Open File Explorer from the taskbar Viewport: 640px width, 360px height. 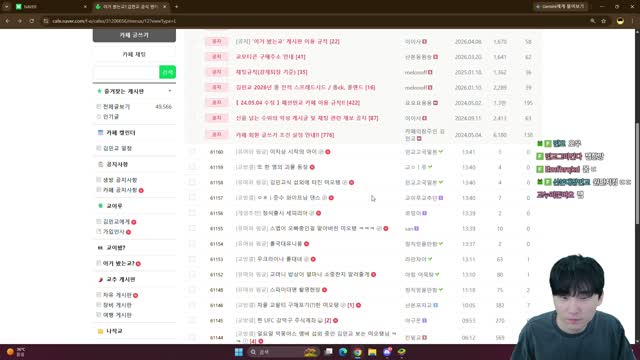pos(372,352)
